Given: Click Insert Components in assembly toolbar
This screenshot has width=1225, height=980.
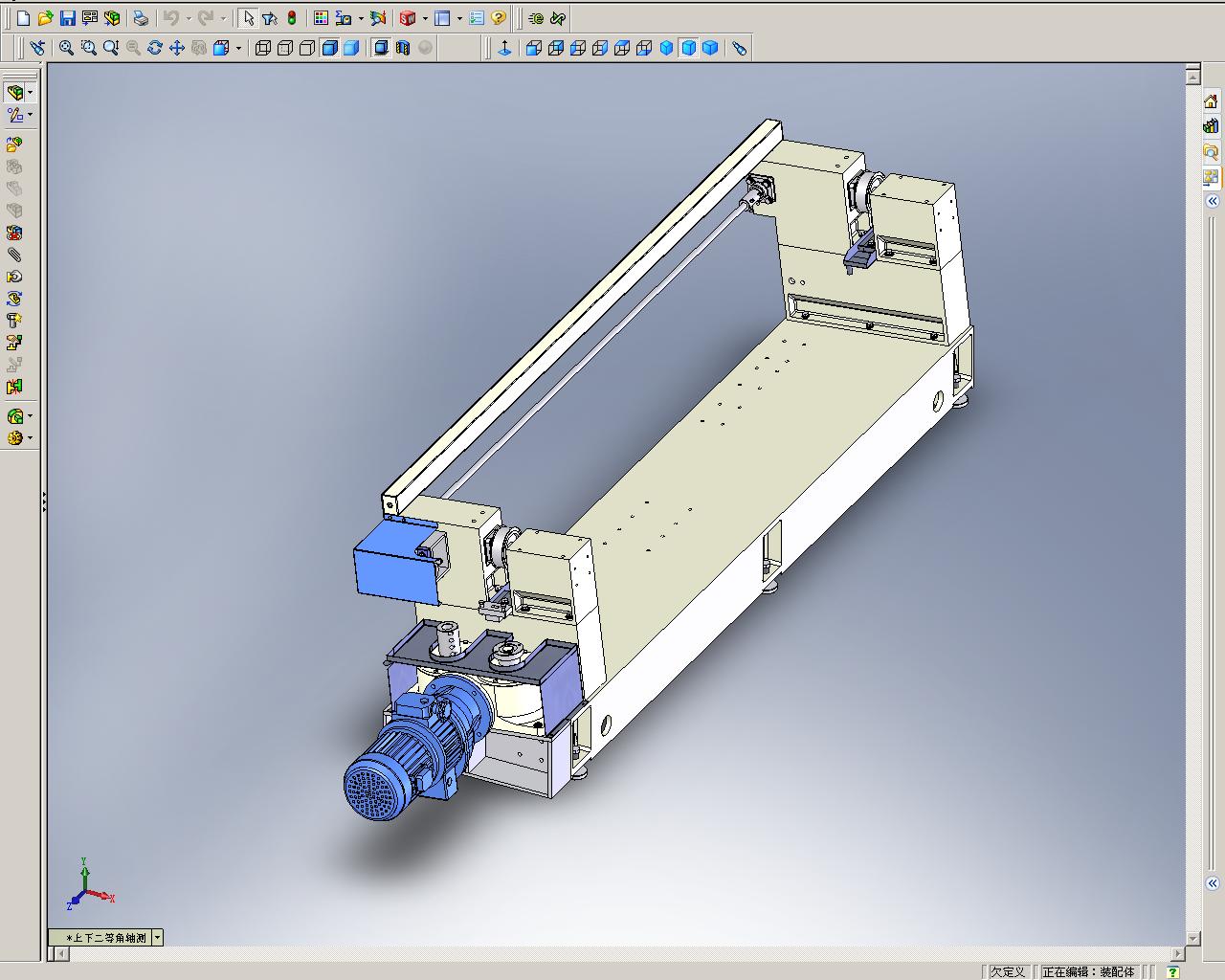Looking at the screenshot, I should coord(14,145).
